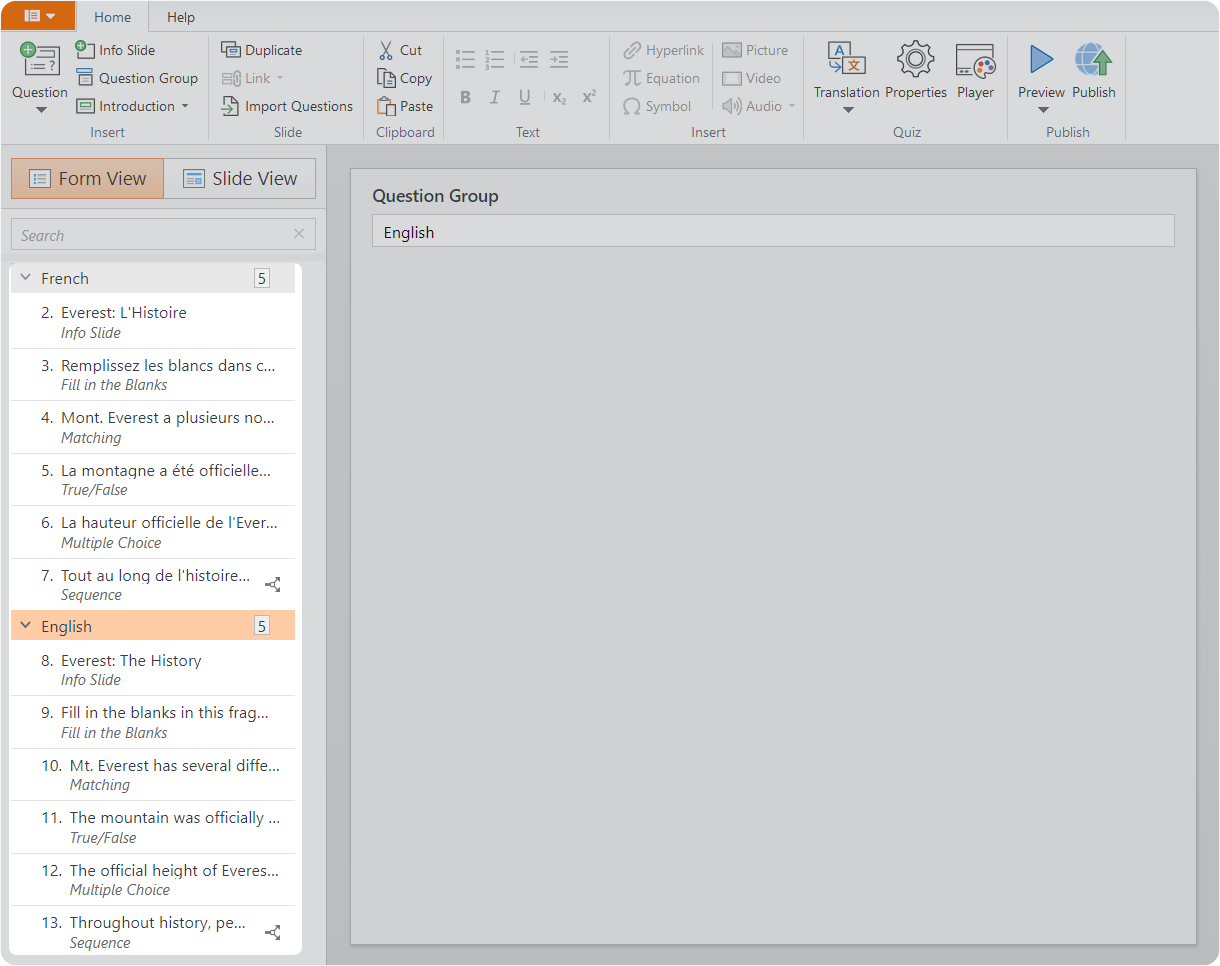Image resolution: width=1220 pixels, height=966 pixels.
Task: Open quiz Properties gear
Action: coord(915,60)
